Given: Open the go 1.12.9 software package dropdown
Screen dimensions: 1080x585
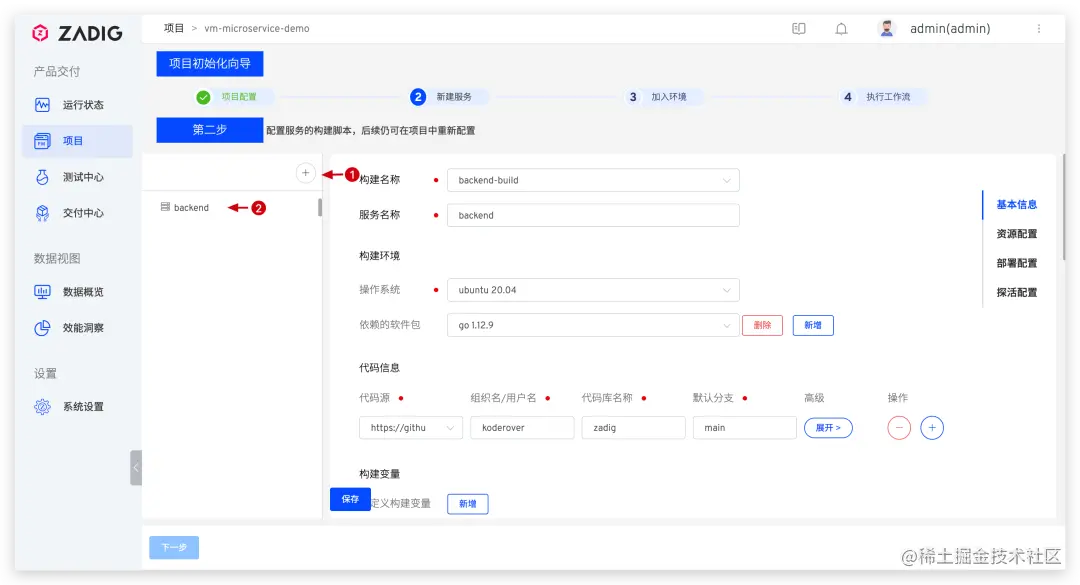Looking at the screenshot, I should tap(593, 325).
